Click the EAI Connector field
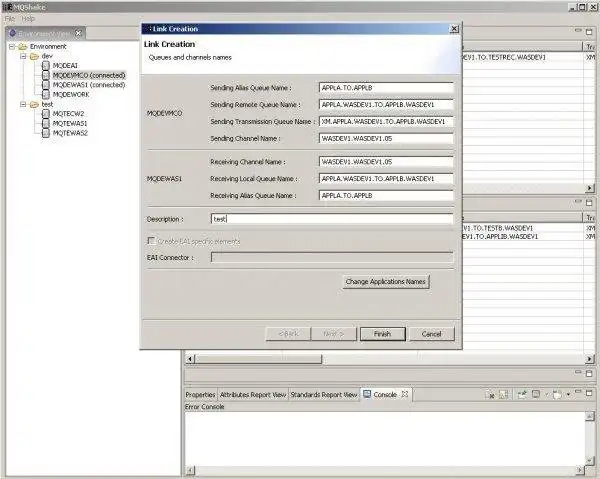Viewport: 600px width, 479px height. (332, 257)
